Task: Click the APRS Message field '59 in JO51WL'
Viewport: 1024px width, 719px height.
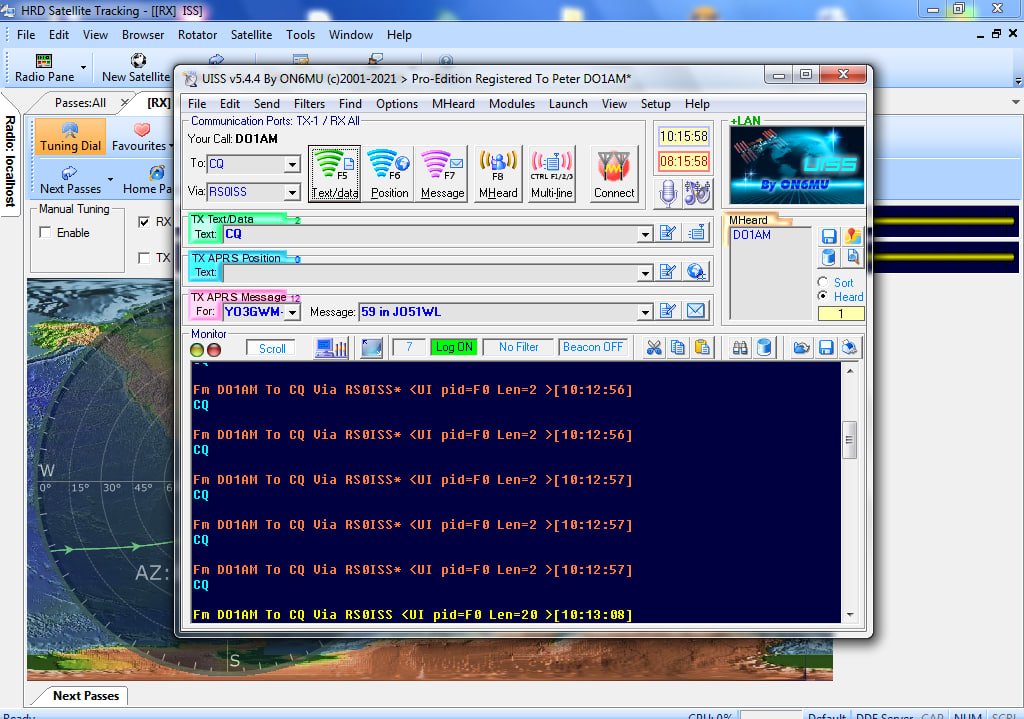Action: [498, 312]
